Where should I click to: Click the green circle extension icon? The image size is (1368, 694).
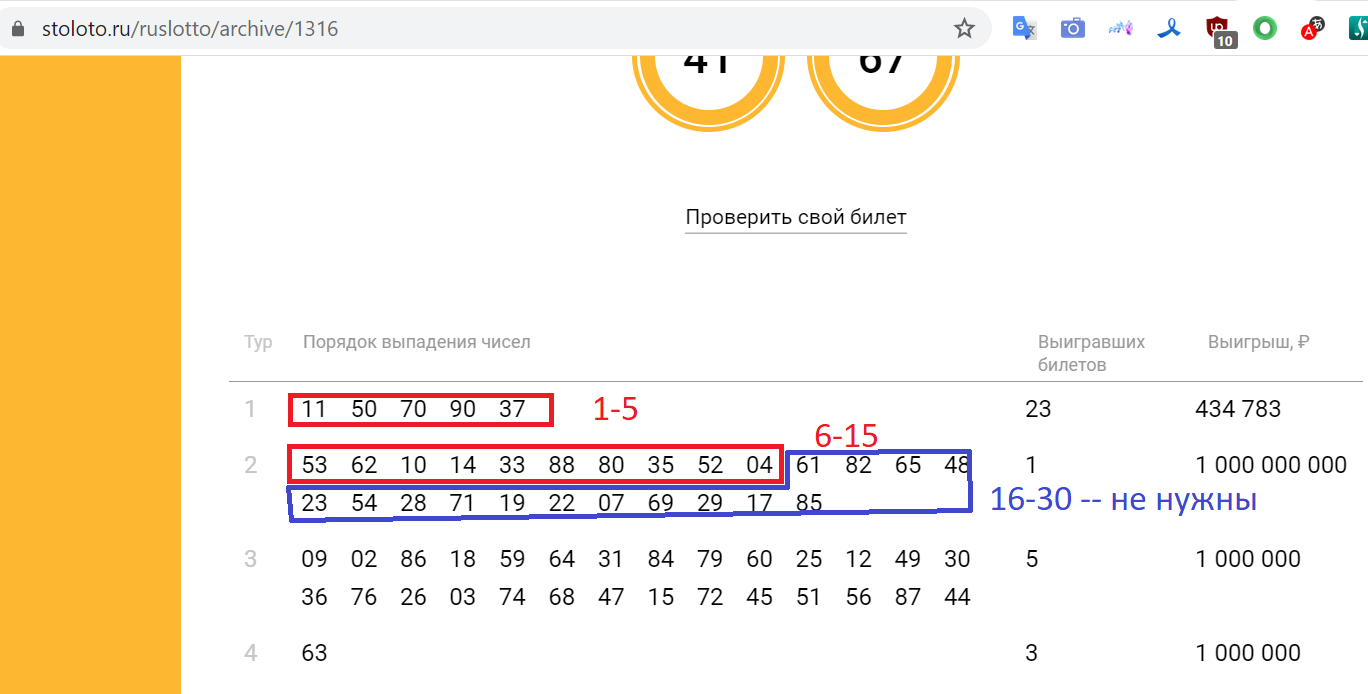click(x=1265, y=28)
